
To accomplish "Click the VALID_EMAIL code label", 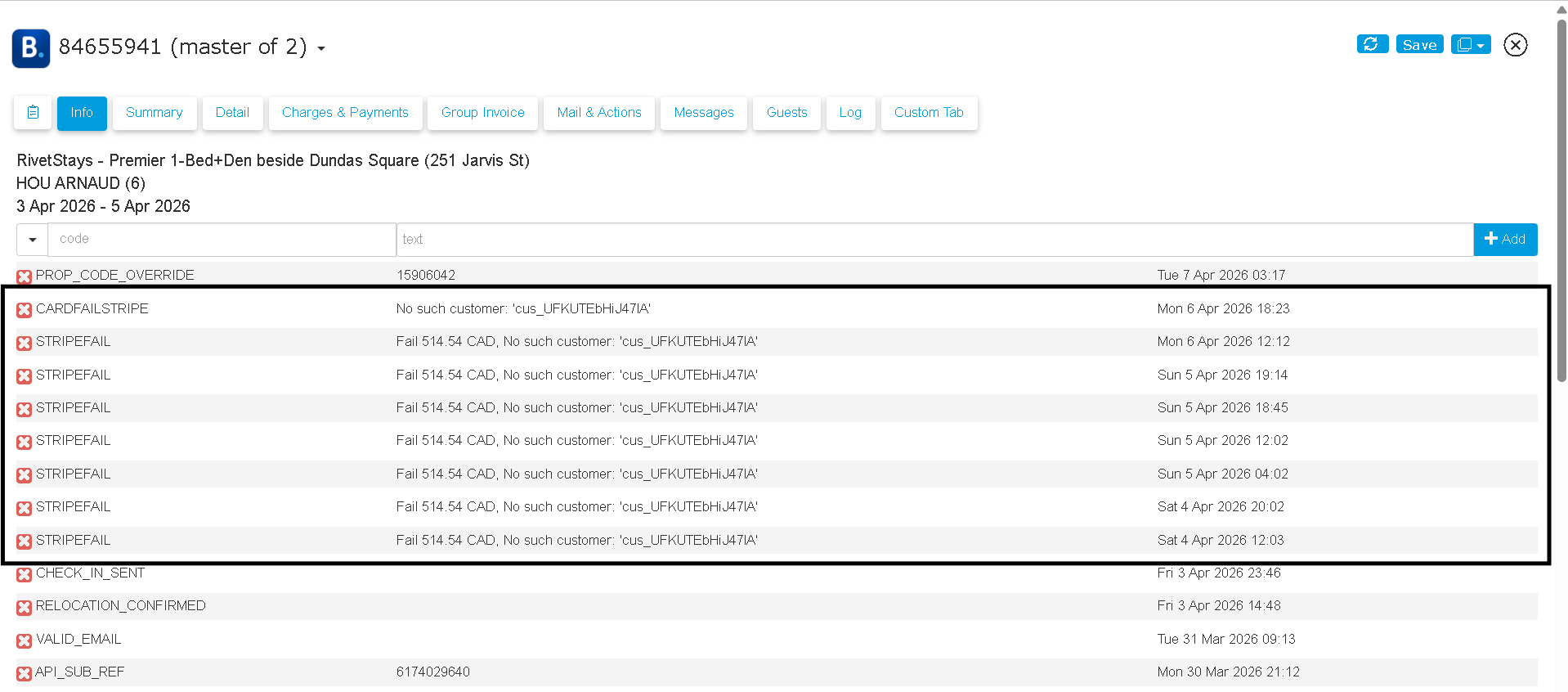I will (78, 640).
